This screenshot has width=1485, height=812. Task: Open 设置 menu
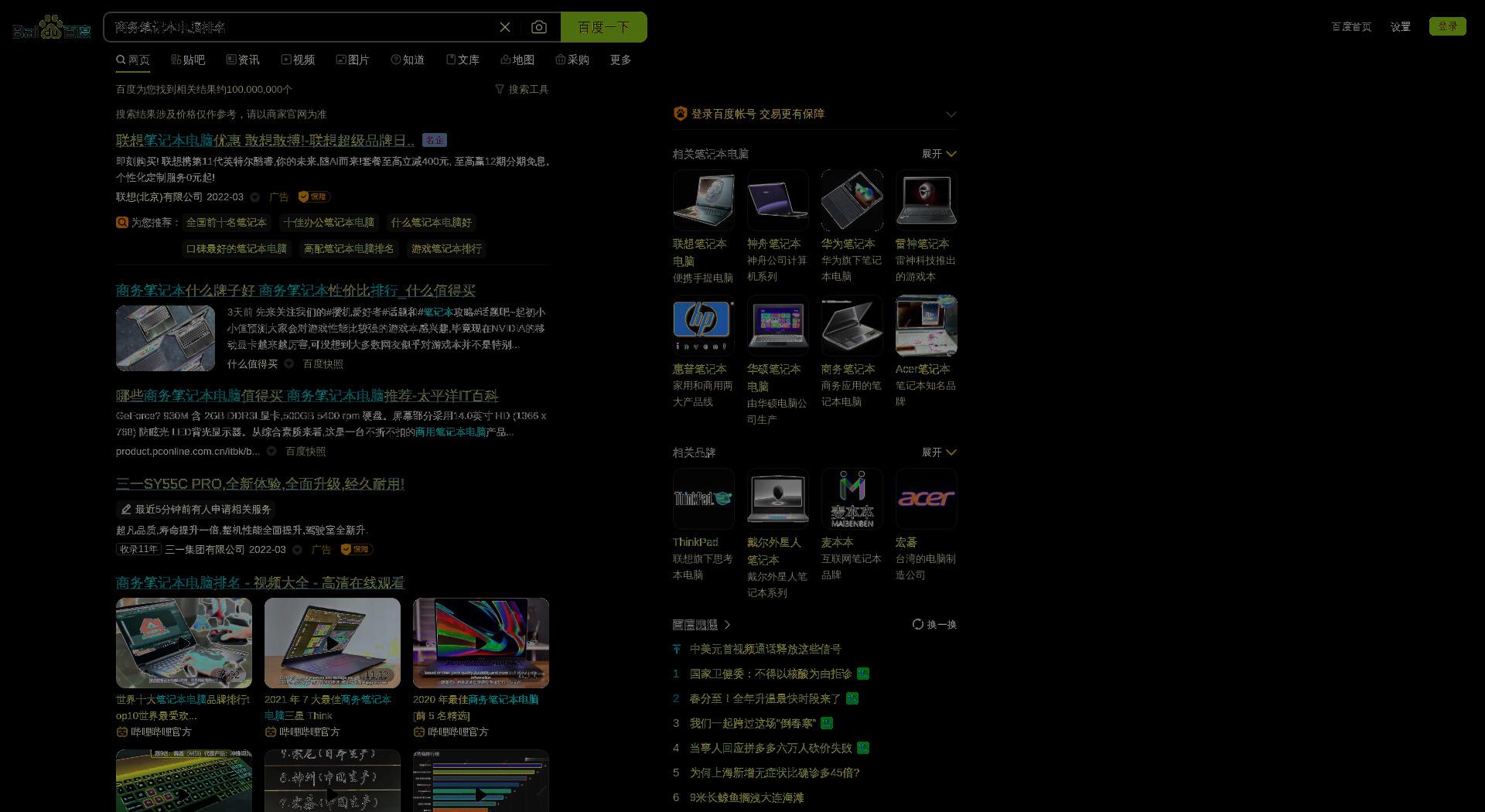[1401, 26]
